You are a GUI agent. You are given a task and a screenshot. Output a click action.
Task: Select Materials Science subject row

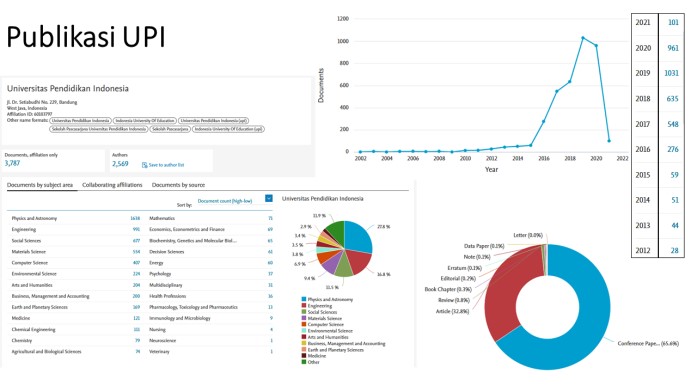pos(76,252)
